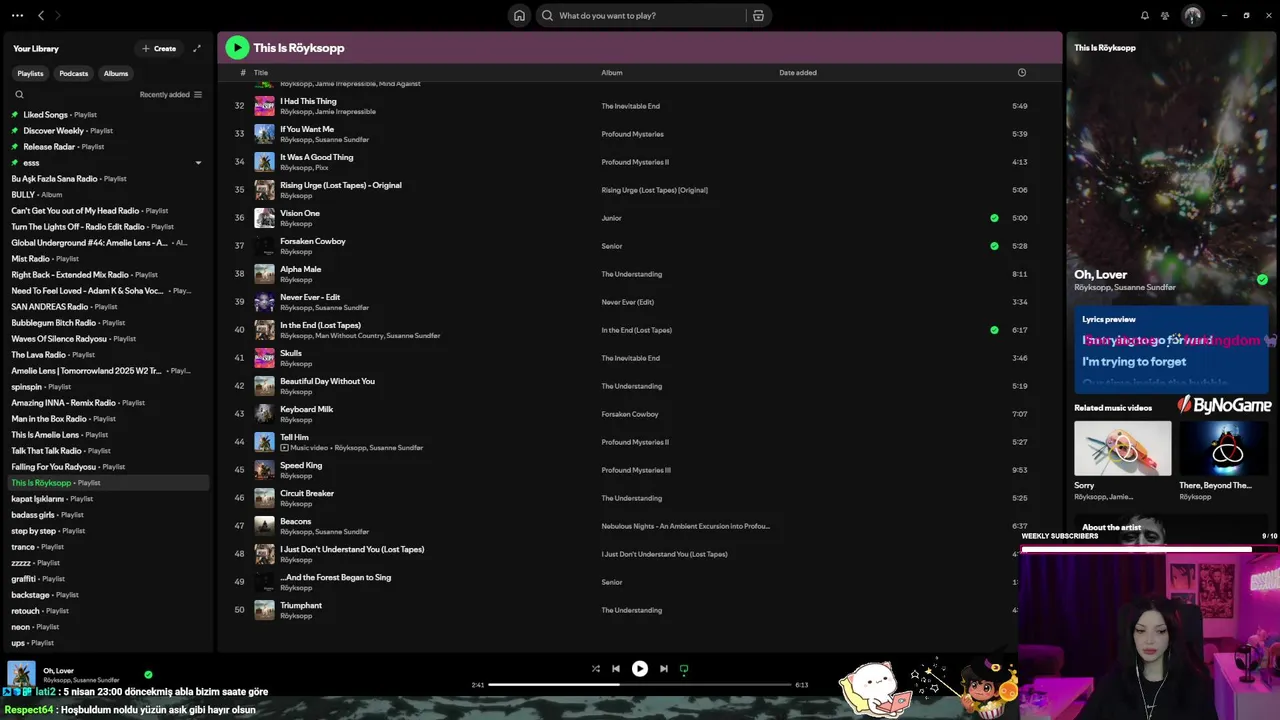Screen dimensions: 1280x720
Task: Skip to next track
Action: (664, 669)
